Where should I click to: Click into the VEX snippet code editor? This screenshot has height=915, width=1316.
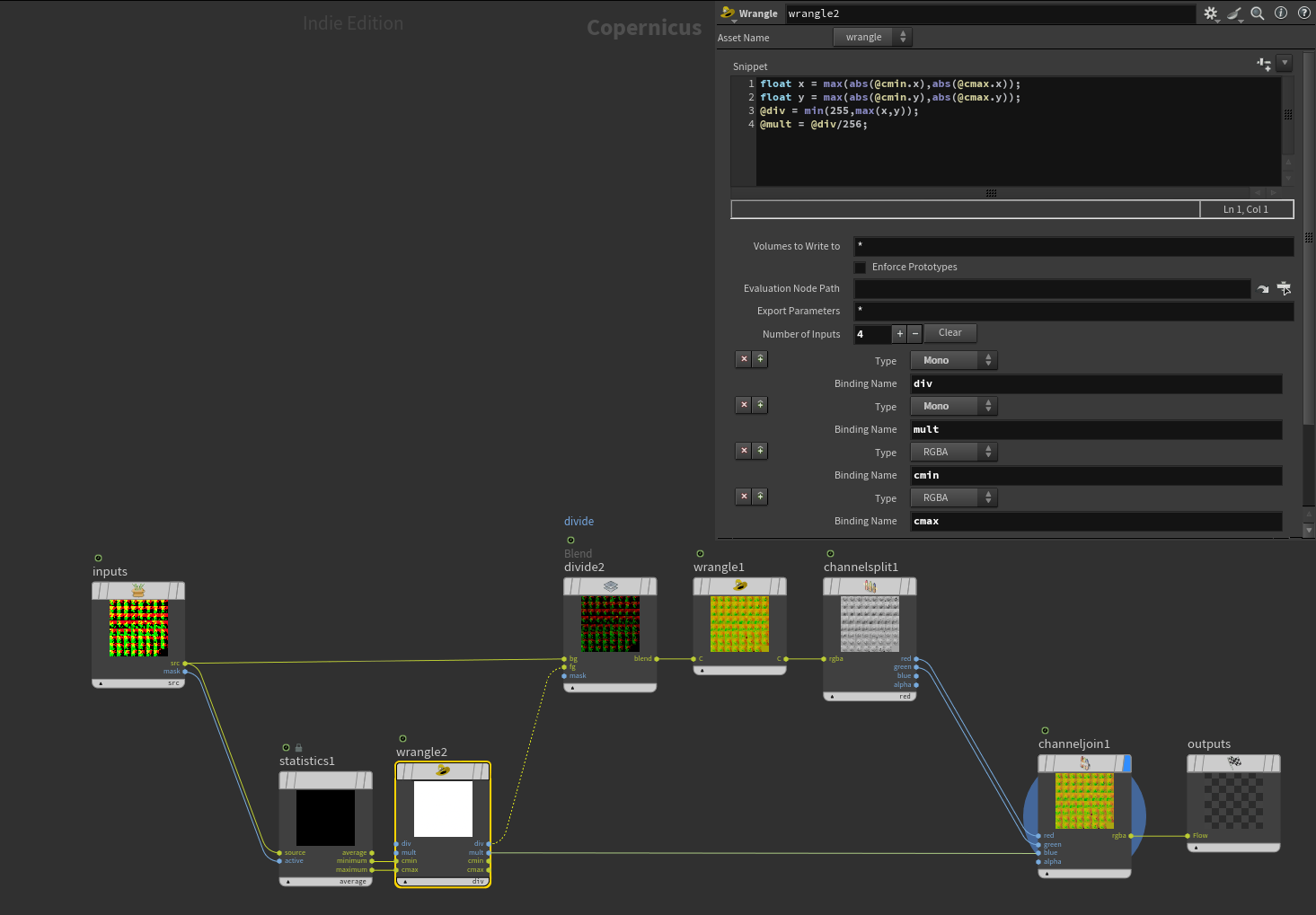coord(1019,131)
